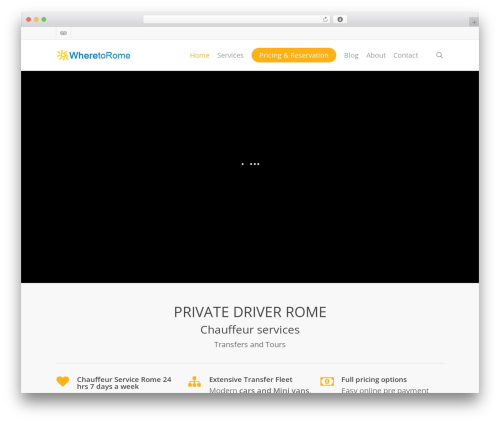Click the Chauffeur services subheading
Viewport: 500px width, 423px height.
(x=250, y=330)
